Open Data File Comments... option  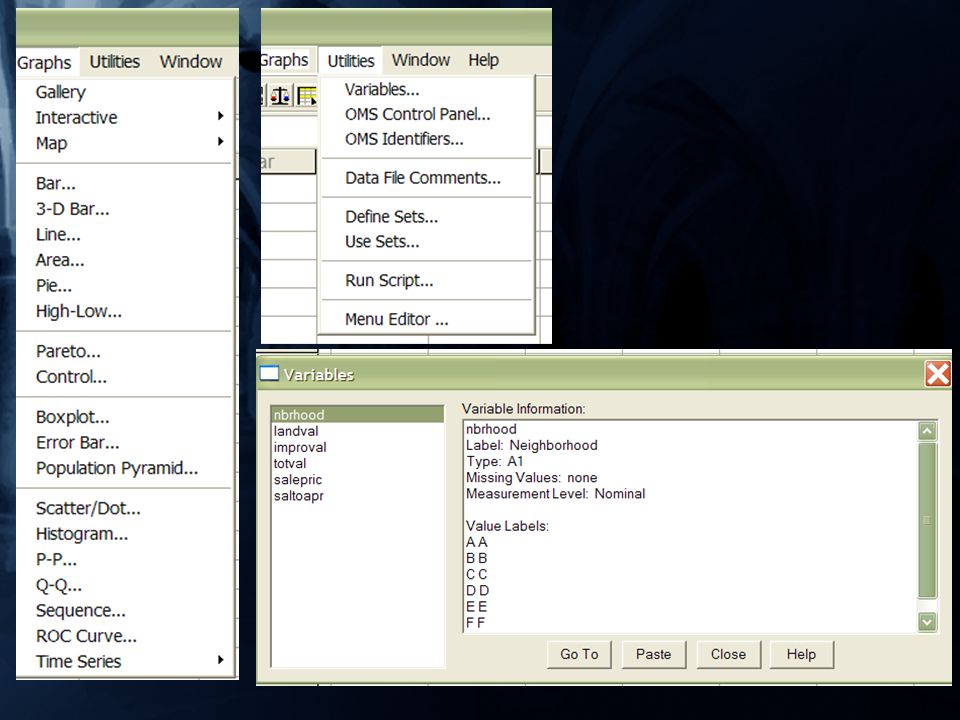tap(423, 178)
